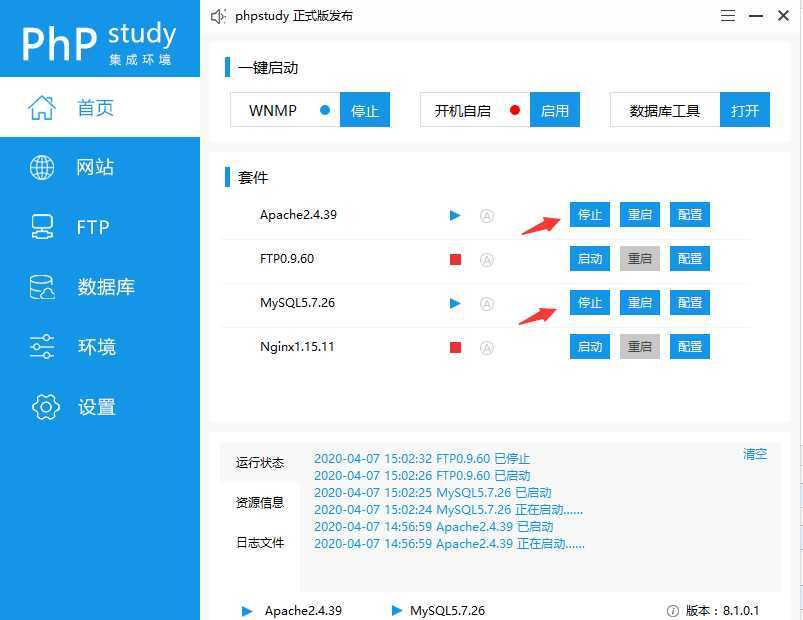803x620 pixels.
Task: Select the 数据库 sidebar section
Action: [100, 287]
